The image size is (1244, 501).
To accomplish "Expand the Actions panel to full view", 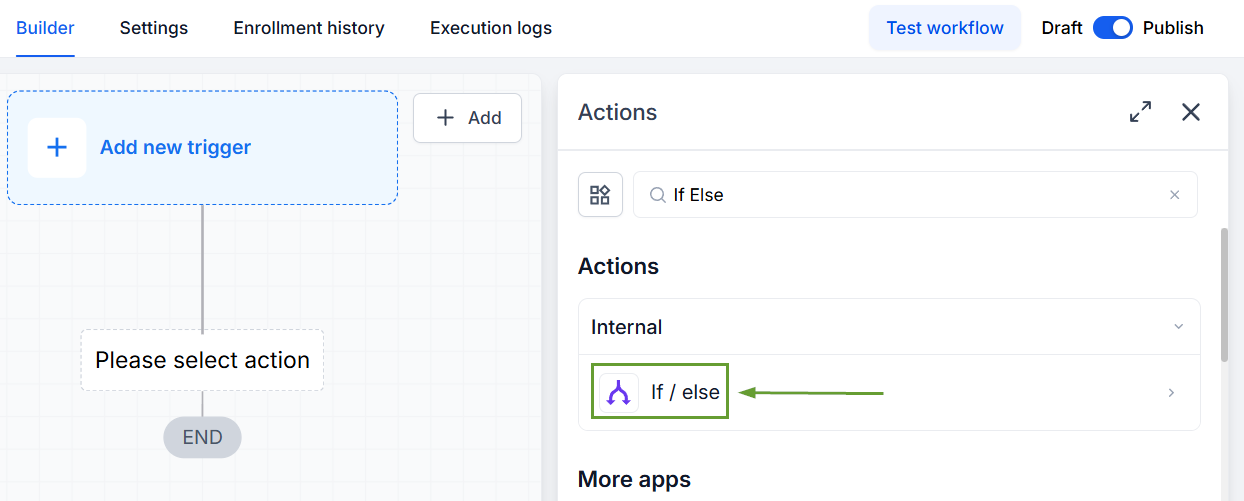I will 1140,112.
